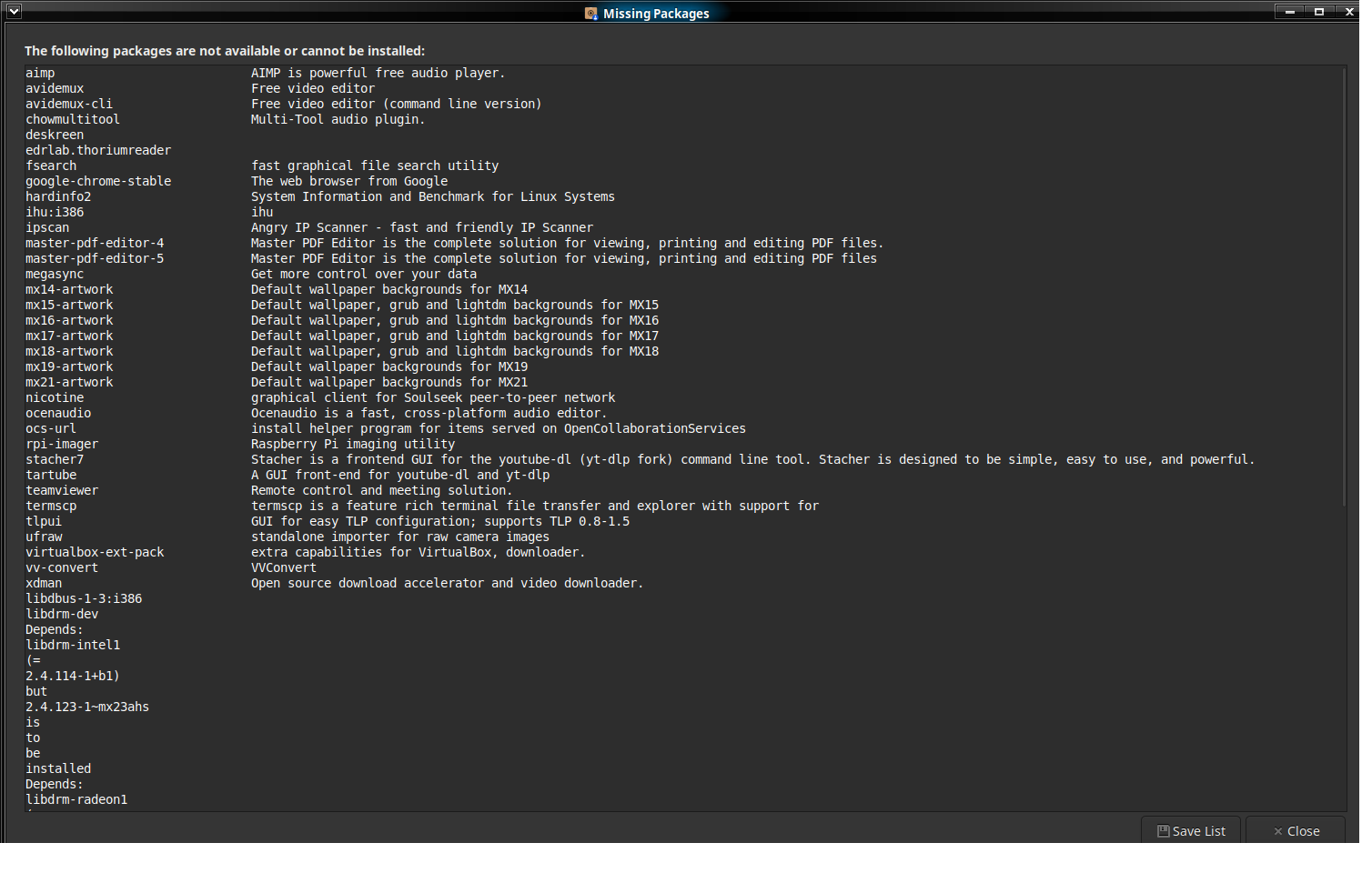This screenshot has height=873, width=1372.
Task: Open the window menu arrow in title bar
Action: point(14,12)
